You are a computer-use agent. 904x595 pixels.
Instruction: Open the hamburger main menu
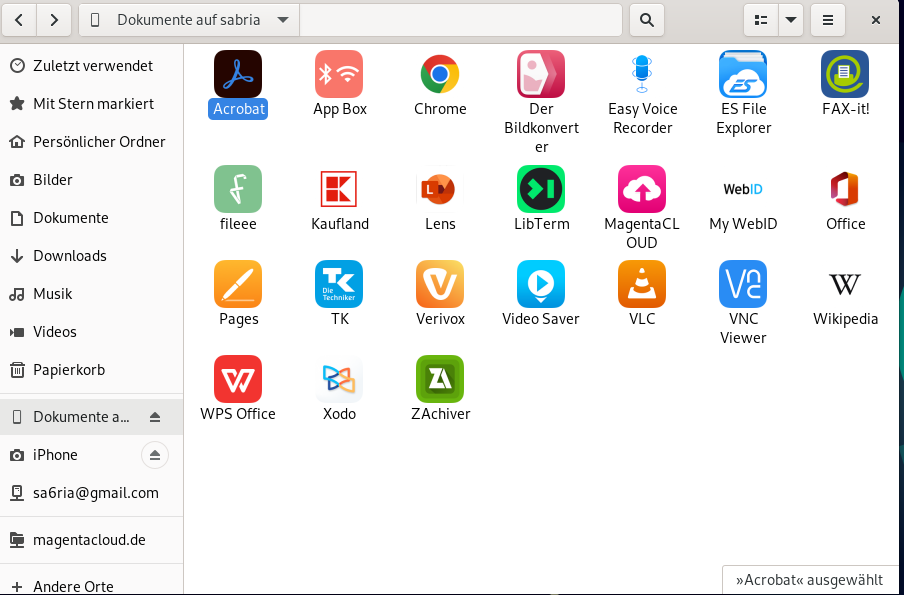pyautogui.click(x=827, y=20)
